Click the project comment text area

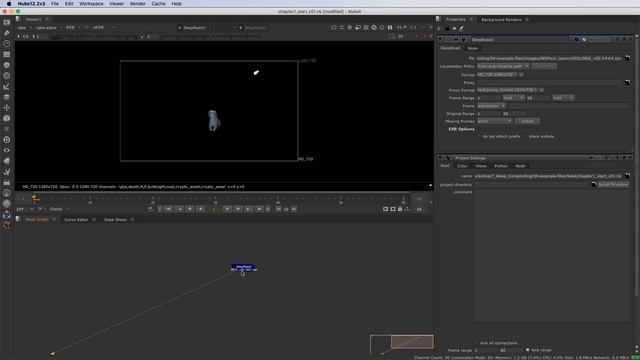tap(551, 256)
